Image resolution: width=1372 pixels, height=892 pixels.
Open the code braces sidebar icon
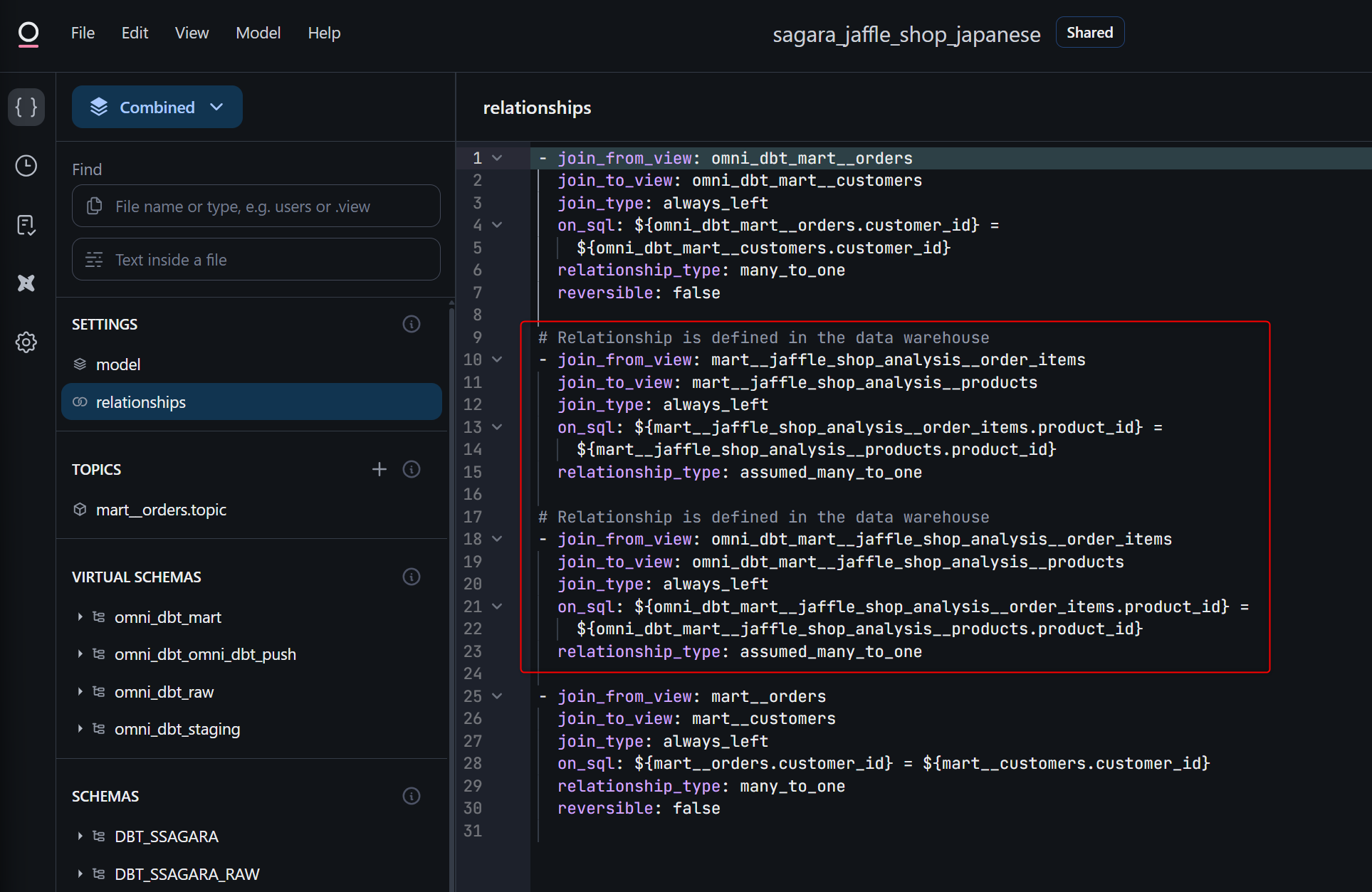click(26, 107)
